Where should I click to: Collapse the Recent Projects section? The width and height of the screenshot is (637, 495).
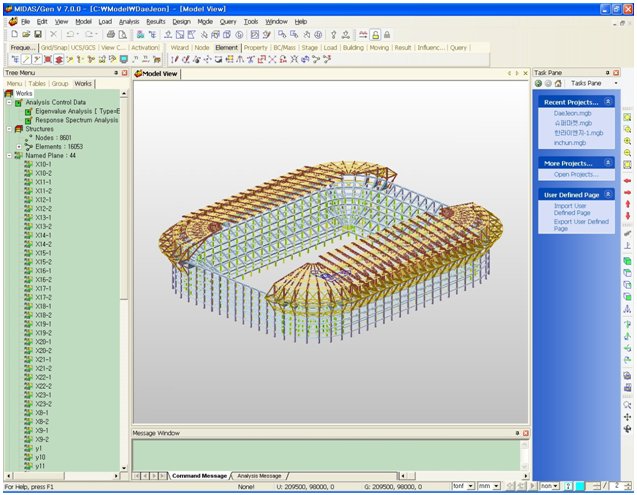click(x=609, y=102)
